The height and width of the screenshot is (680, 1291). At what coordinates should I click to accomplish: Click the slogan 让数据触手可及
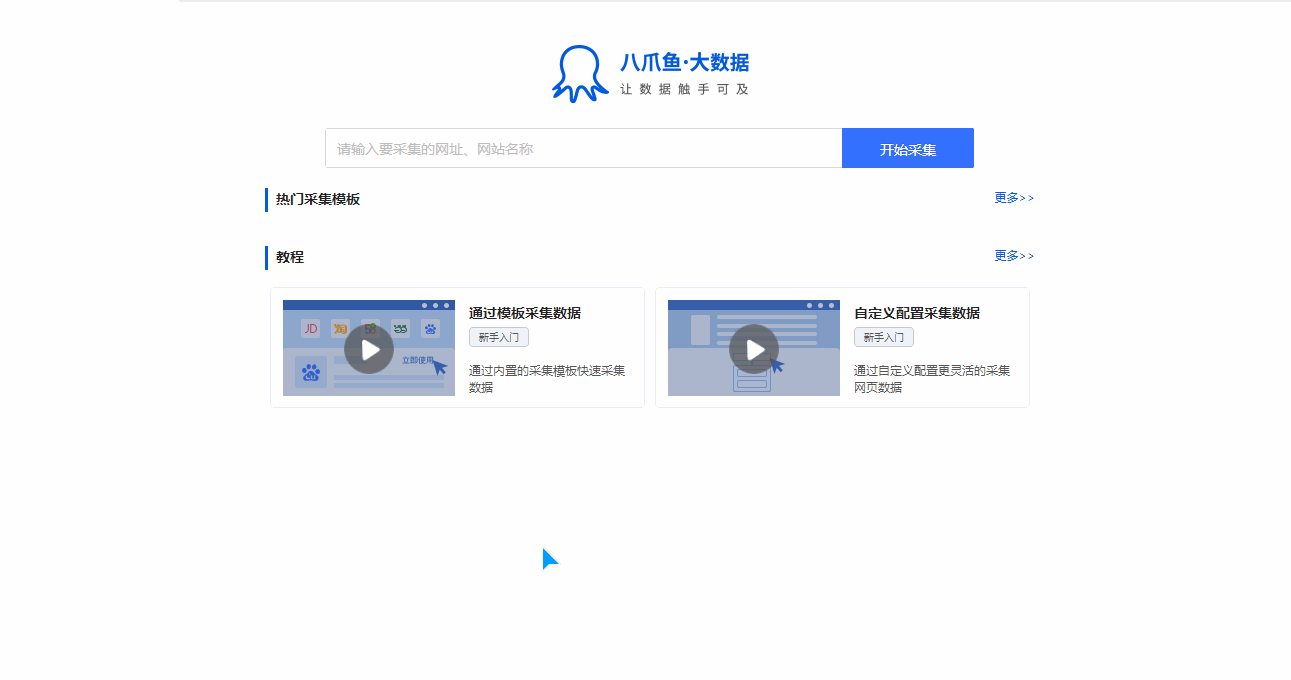pos(684,89)
